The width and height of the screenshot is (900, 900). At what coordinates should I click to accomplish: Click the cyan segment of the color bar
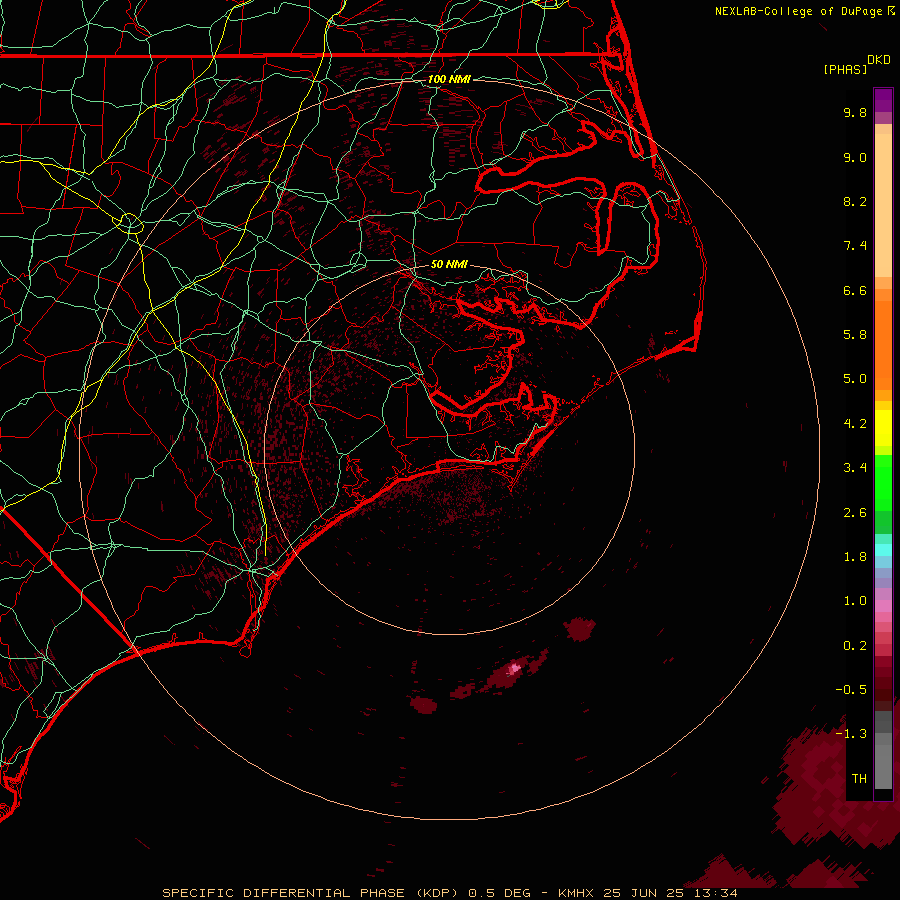883,549
